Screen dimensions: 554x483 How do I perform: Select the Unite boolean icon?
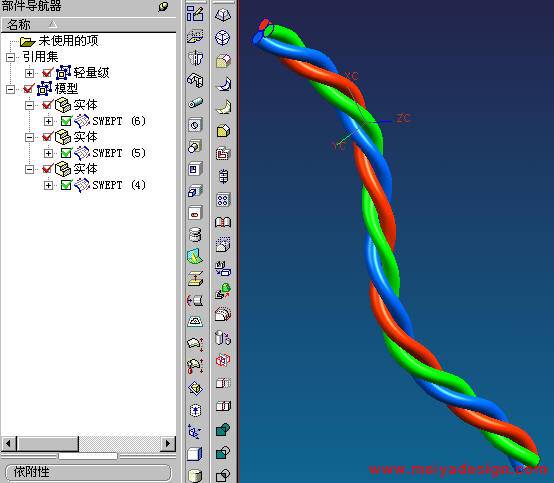click(223, 430)
